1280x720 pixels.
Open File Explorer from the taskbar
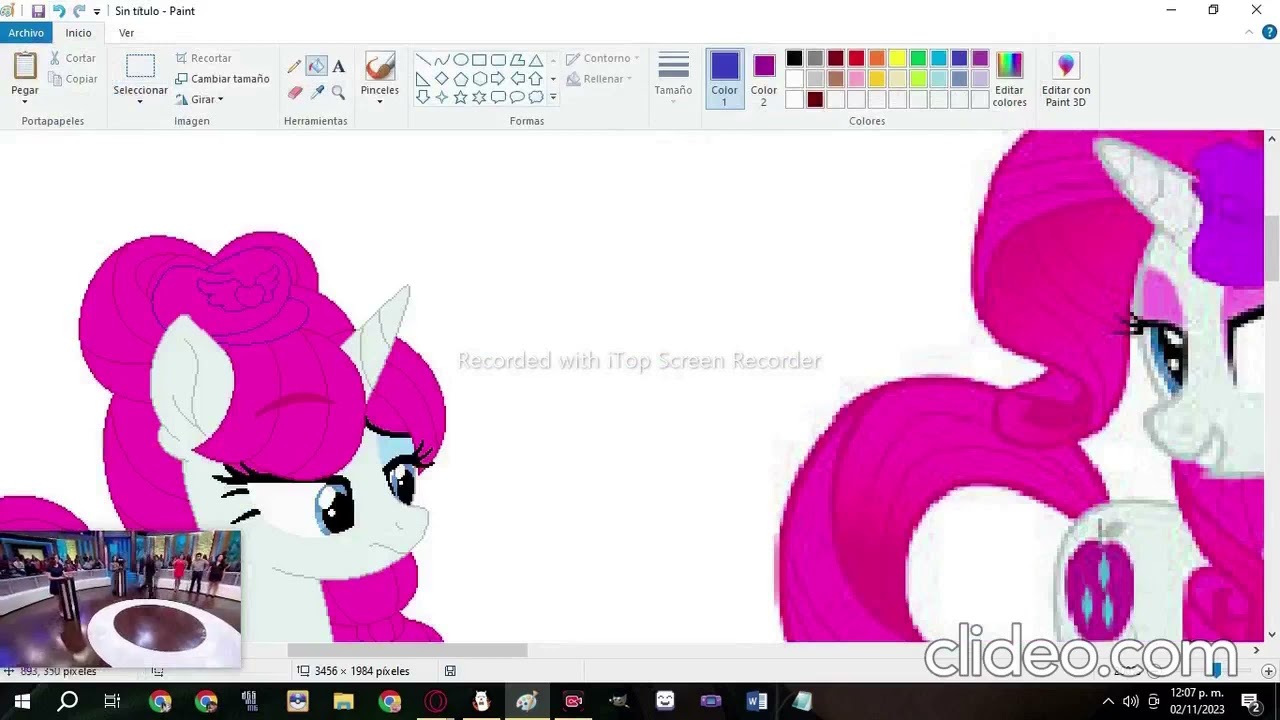343,701
